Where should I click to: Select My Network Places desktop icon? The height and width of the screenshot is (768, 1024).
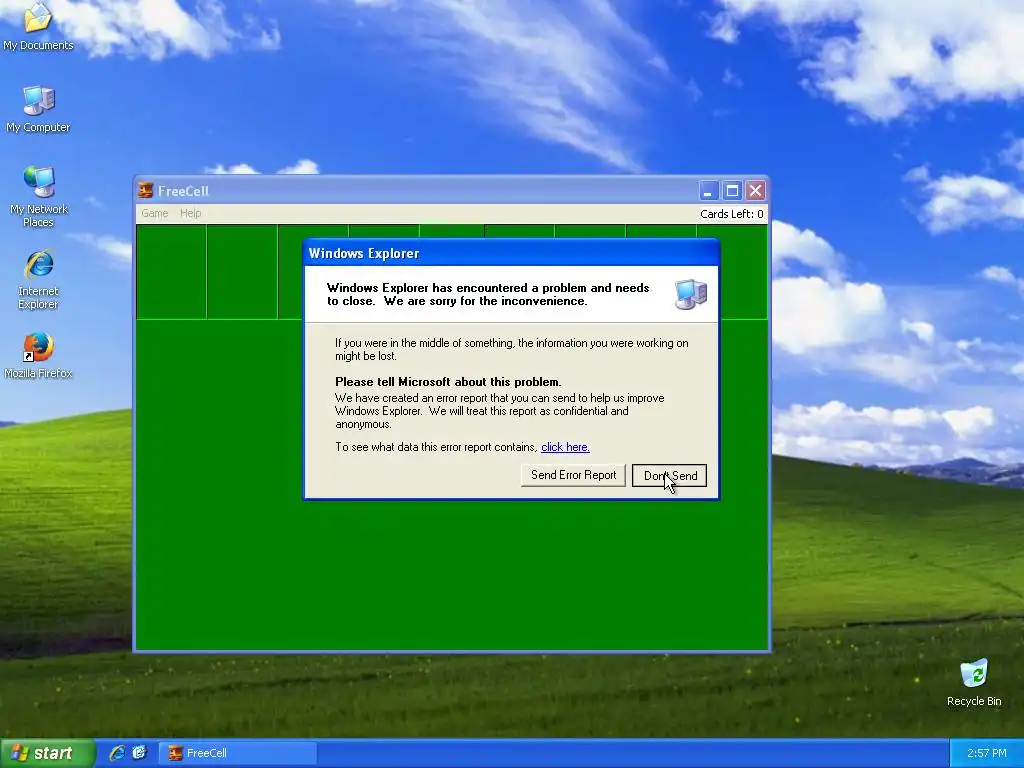tap(38, 197)
